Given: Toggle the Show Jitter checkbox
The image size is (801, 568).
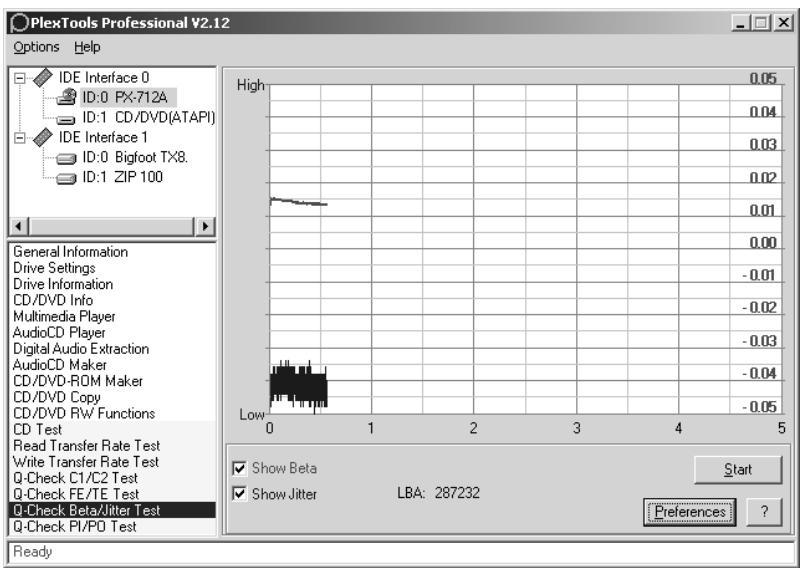Looking at the screenshot, I should click(x=239, y=494).
